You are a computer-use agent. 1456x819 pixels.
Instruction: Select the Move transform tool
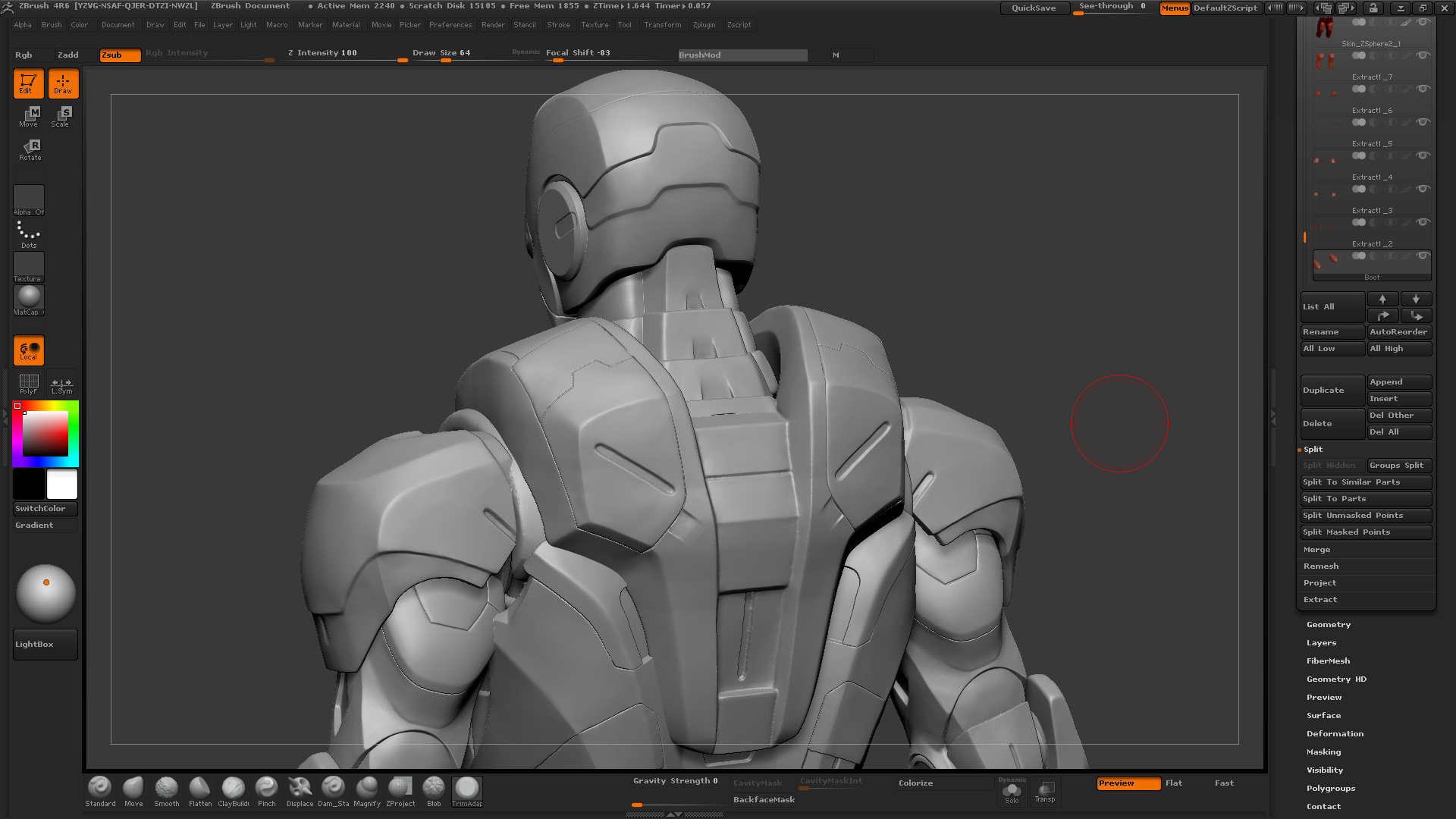click(x=29, y=117)
